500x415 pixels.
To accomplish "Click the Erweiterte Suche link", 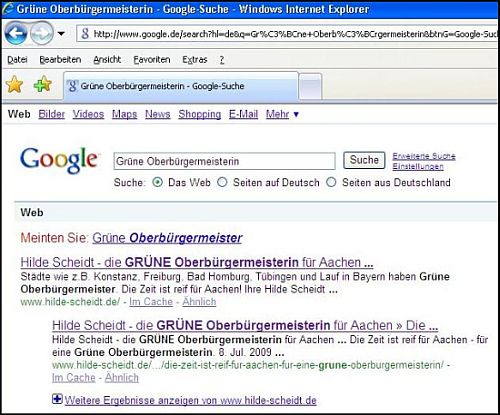I will [x=424, y=156].
